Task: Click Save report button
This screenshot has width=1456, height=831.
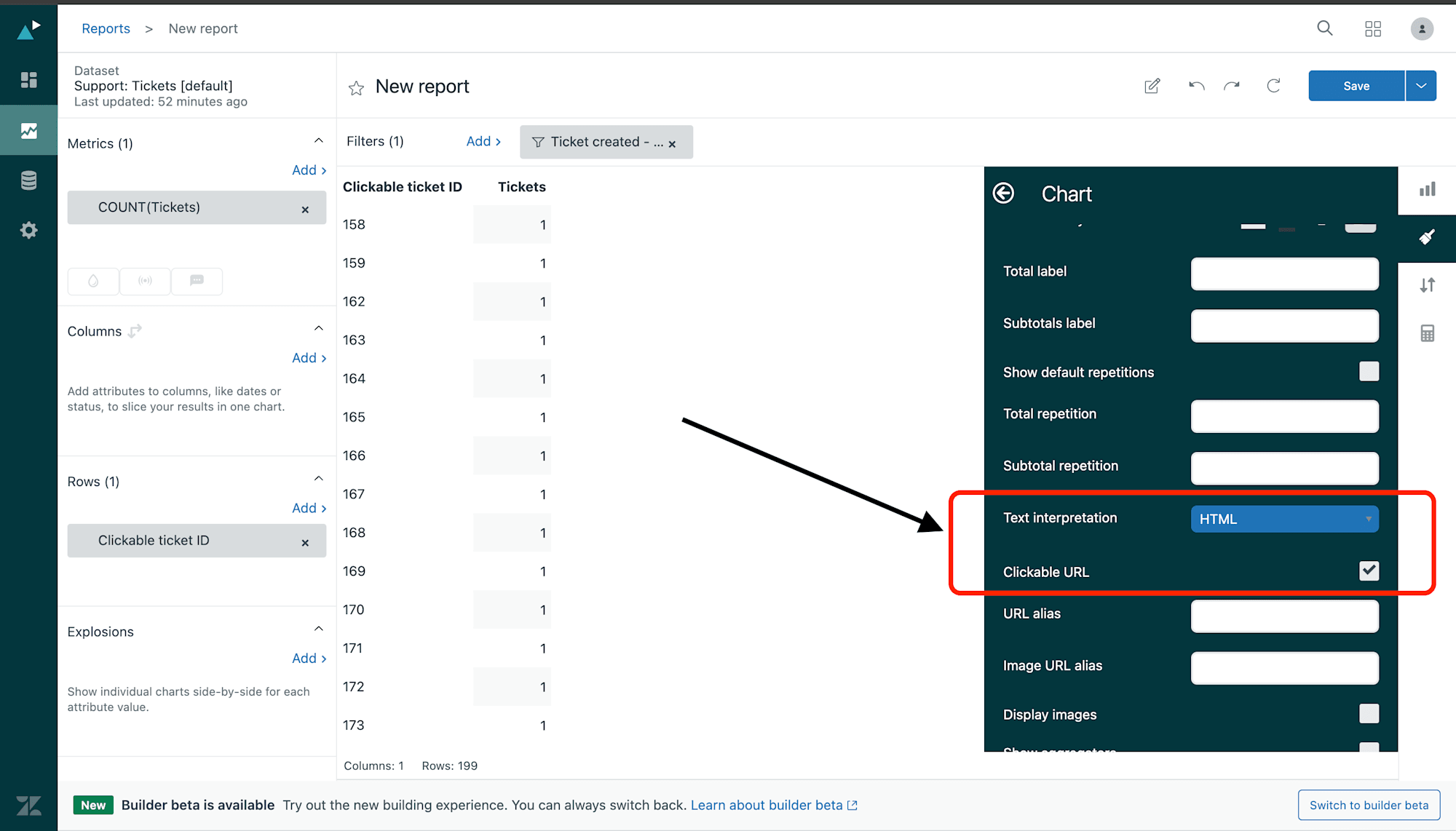Action: click(x=1356, y=86)
